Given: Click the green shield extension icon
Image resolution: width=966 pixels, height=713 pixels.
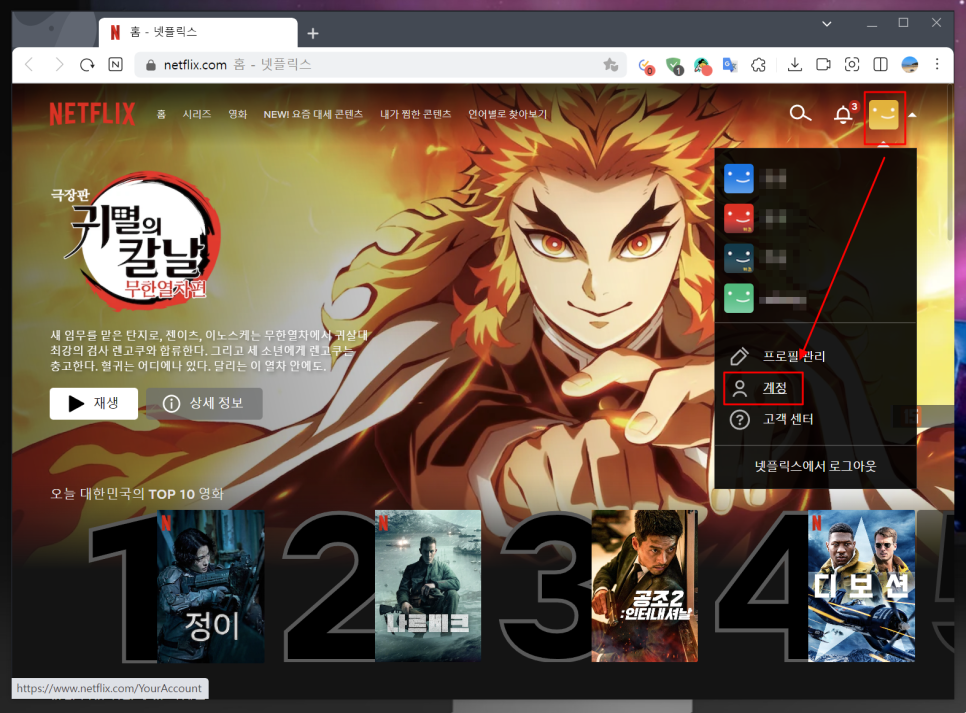Looking at the screenshot, I should tap(674, 65).
